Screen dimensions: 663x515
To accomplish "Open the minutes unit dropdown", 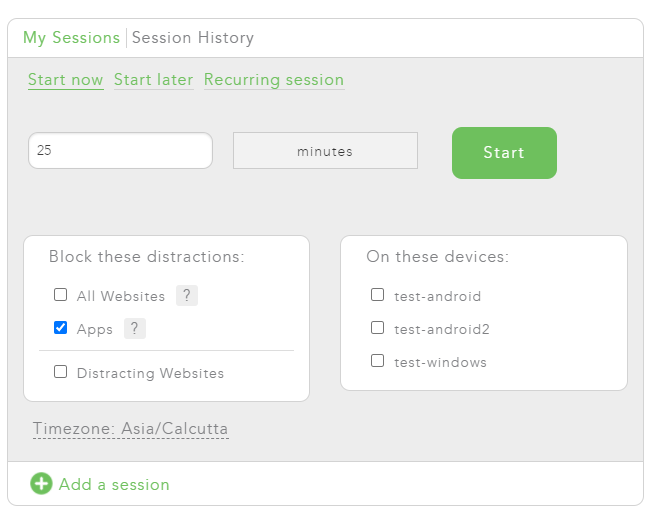I will click(x=325, y=151).
